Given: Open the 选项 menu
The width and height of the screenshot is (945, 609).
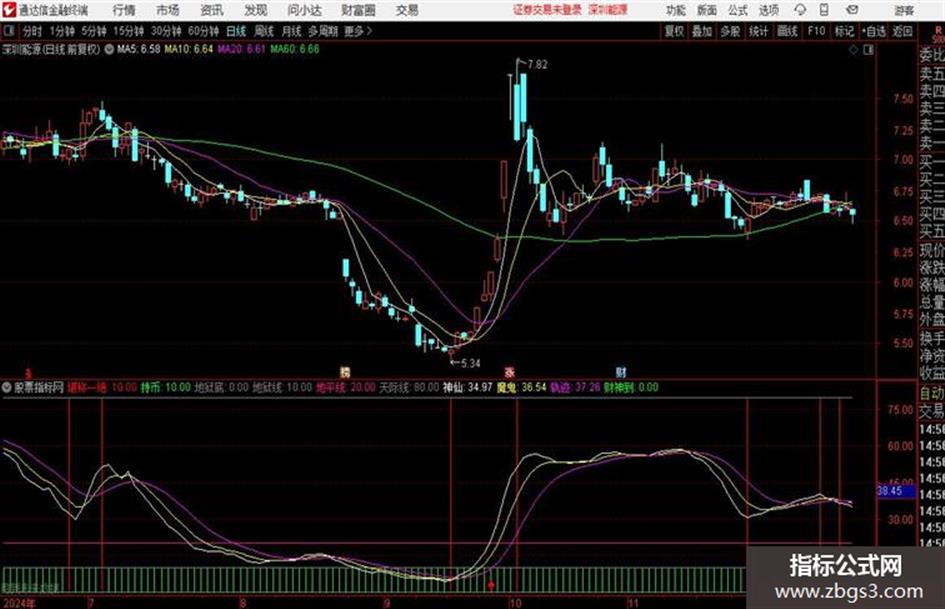Looking at the screenshot, I should 769,10.
